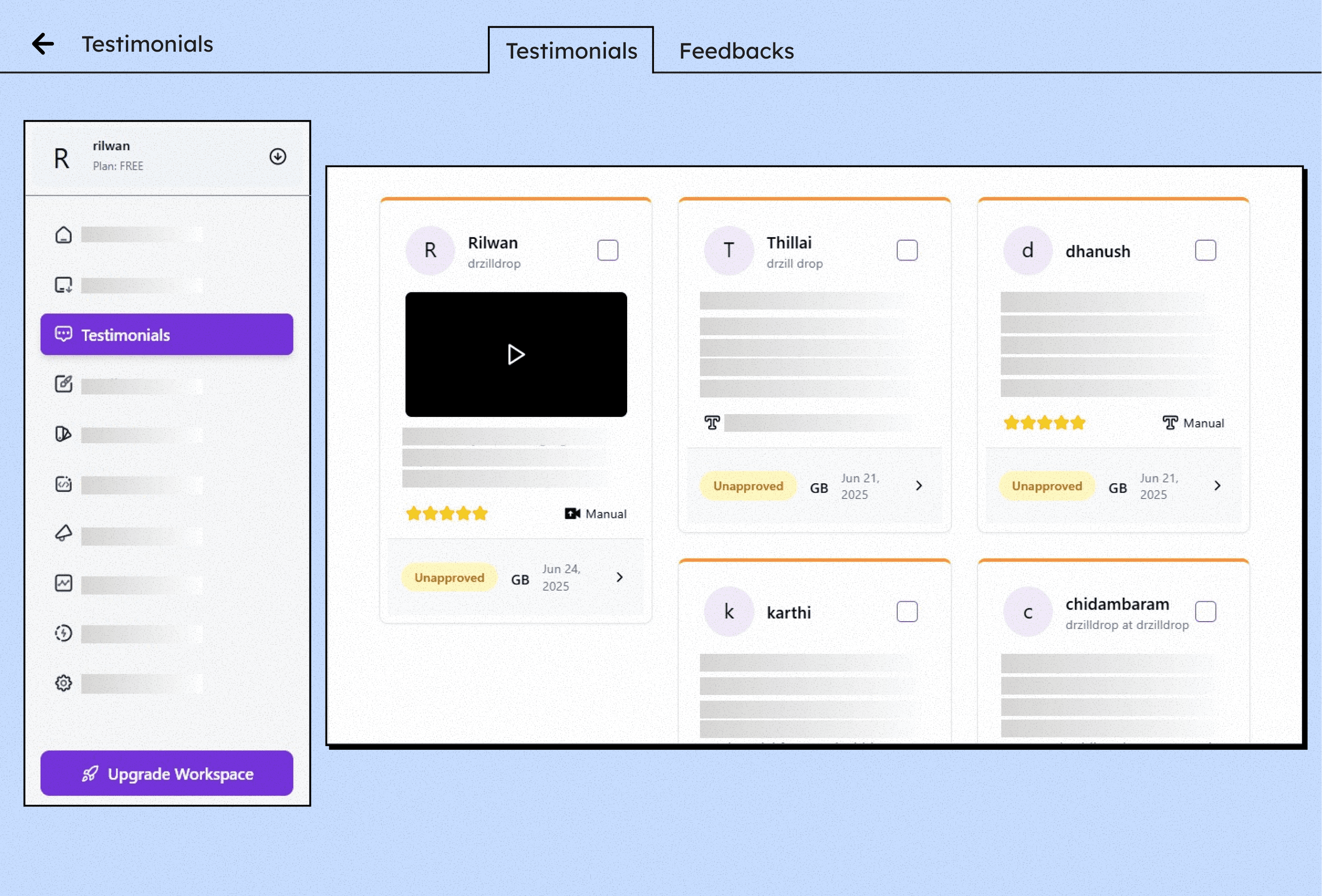Click the home icon in sidebar
The height and width of the screenshot is (896, 1322).
63,235
